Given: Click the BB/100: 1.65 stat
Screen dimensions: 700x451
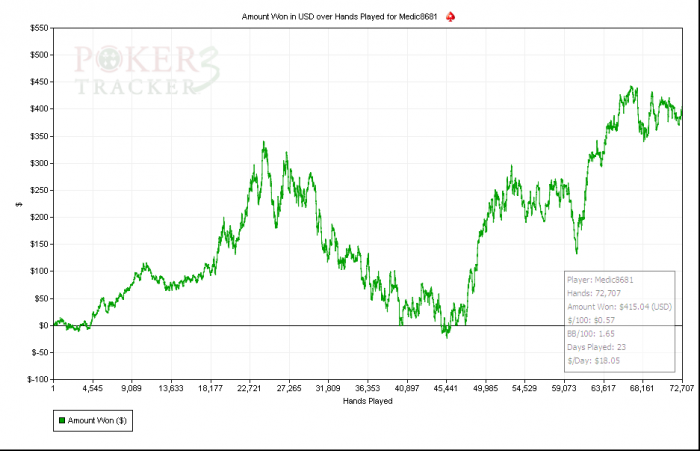Looking at the screenshot, I should [591, 334].
